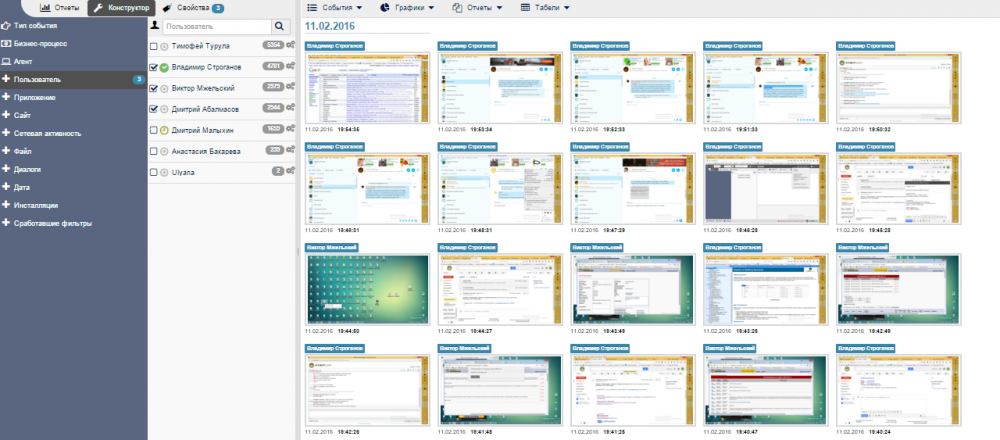Open the chat screenshot thumbnail at 19:53:34
Screen dimensions: 1000x440
tap(501, 89)
